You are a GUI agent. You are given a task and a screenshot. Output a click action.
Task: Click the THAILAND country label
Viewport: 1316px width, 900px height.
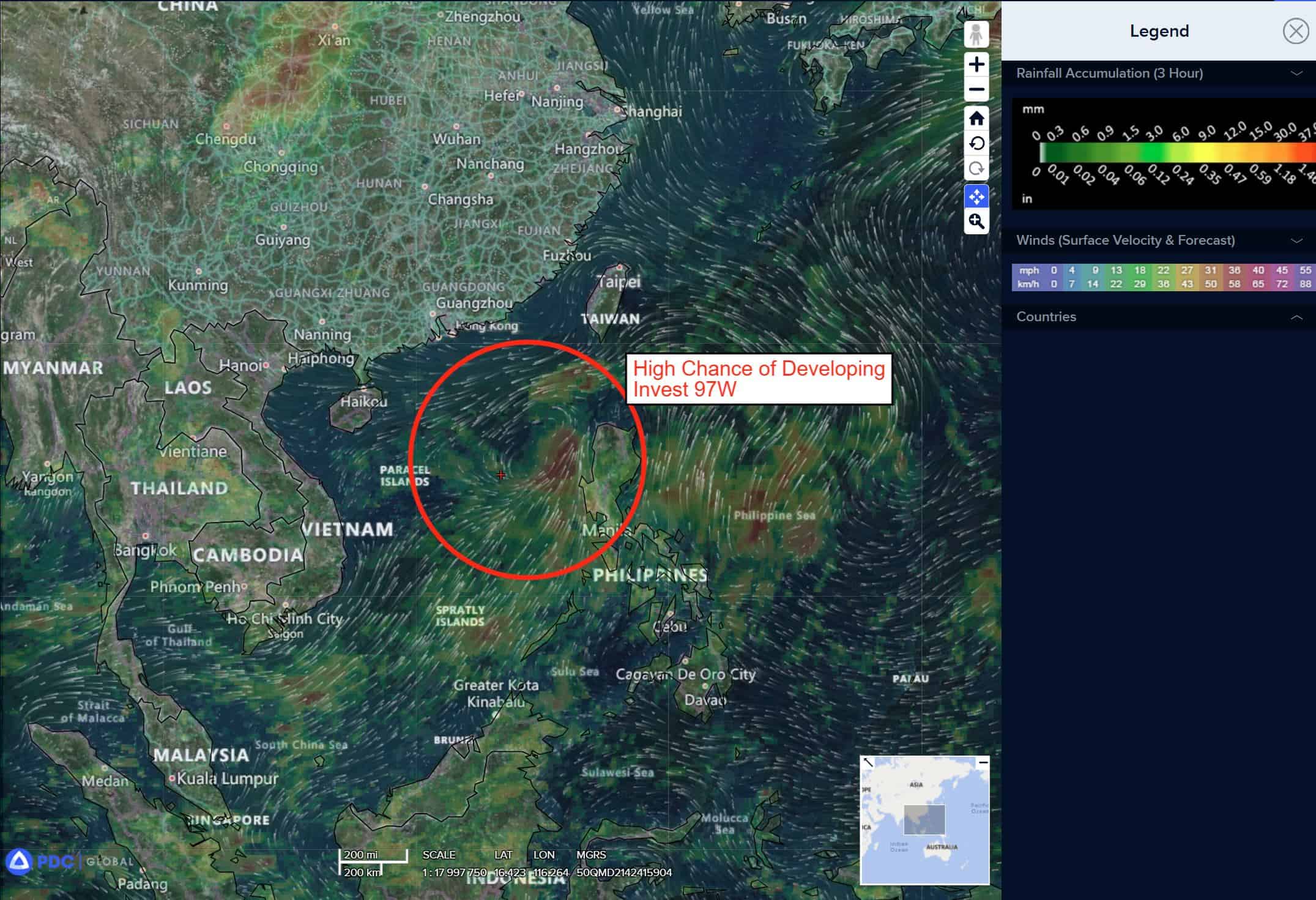point(179,488)
